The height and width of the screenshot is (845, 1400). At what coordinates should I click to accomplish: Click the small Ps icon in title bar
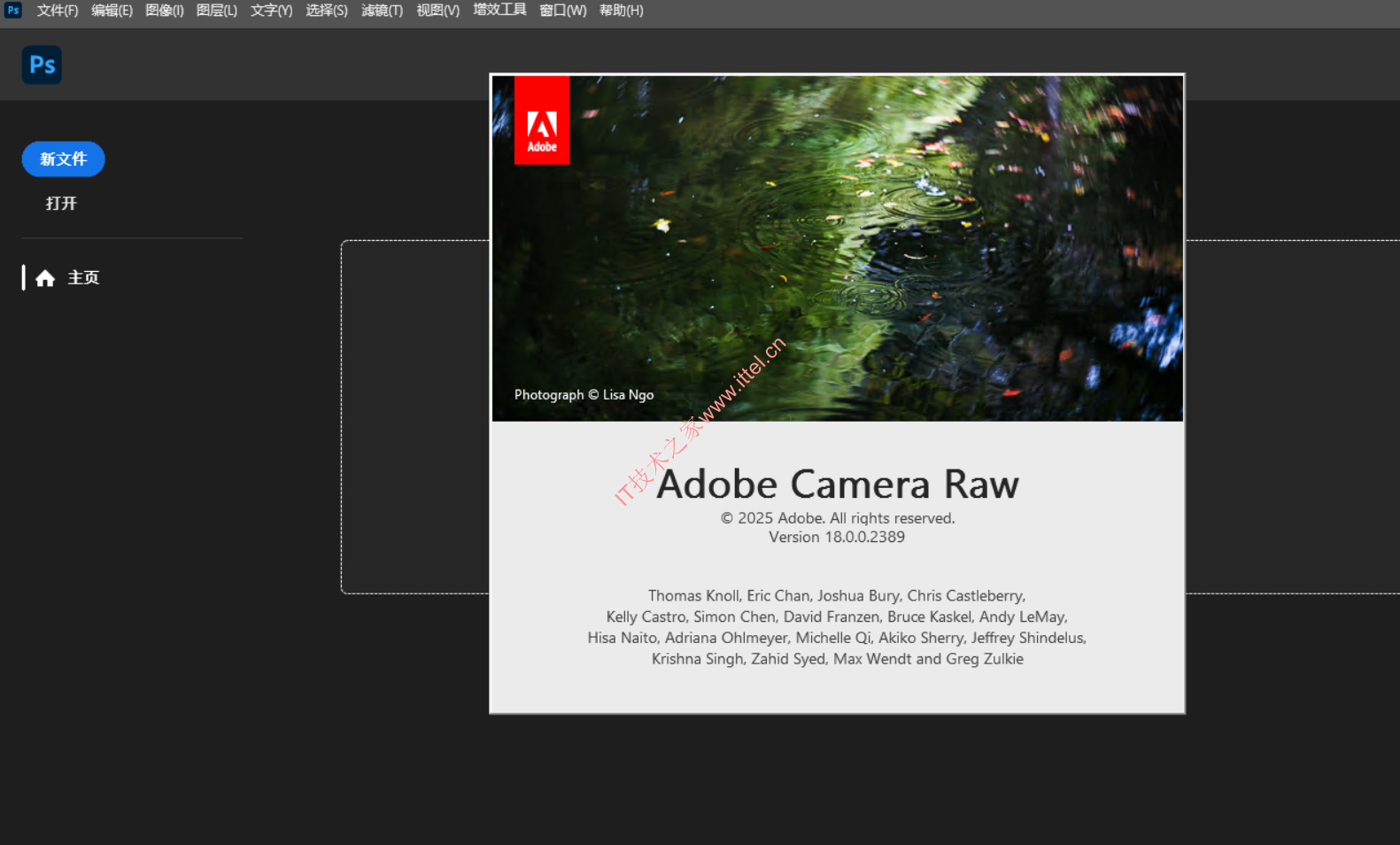pos(13,11)
